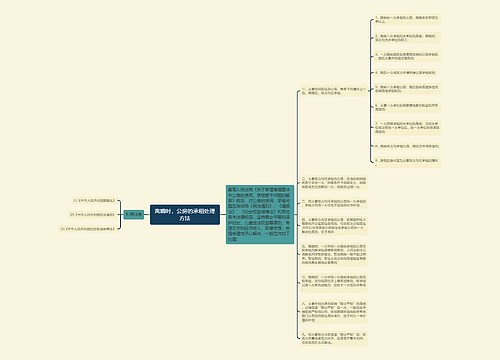Select sub-item 5 in the right column
Image resolution: width=500 pixels, height=360 pixels.
(x=407, y=89)
